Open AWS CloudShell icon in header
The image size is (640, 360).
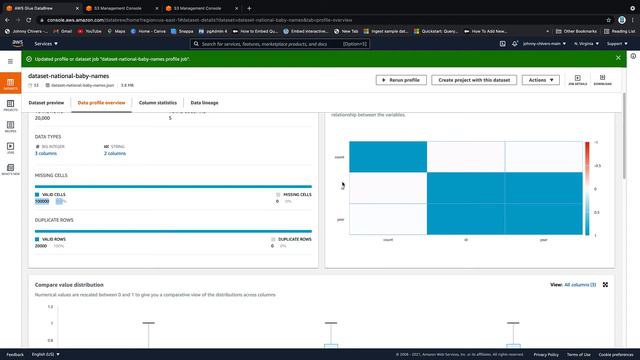[x=502, y=44]
